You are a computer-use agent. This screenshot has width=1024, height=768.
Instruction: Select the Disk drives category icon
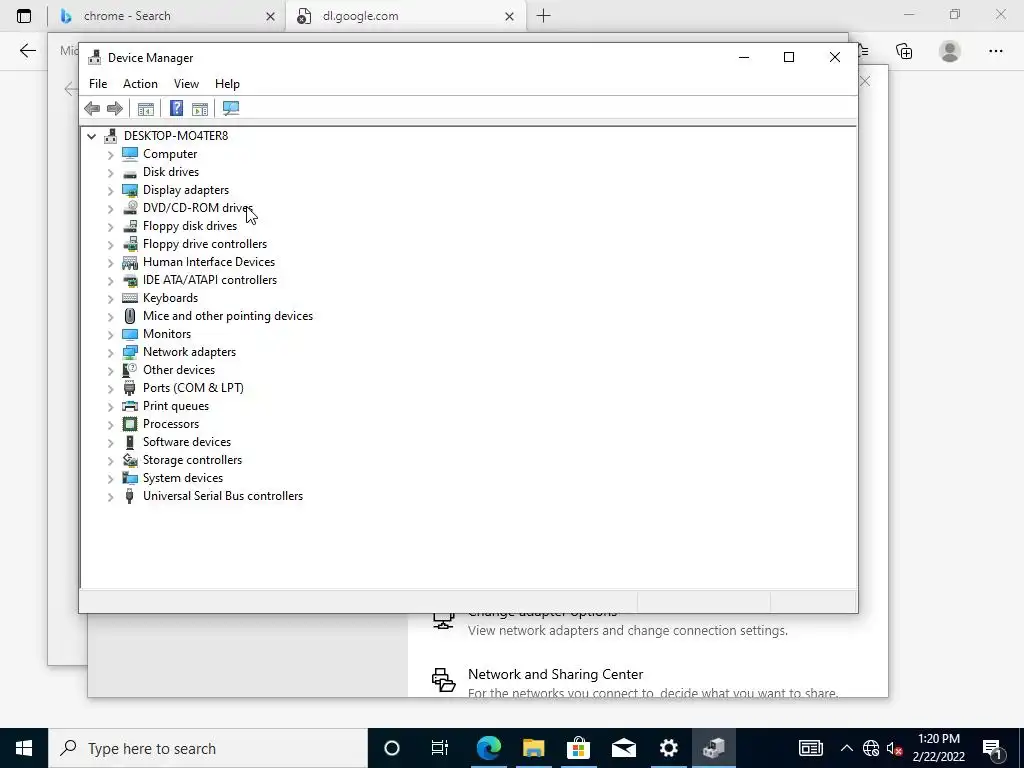(x=130, y=172)
